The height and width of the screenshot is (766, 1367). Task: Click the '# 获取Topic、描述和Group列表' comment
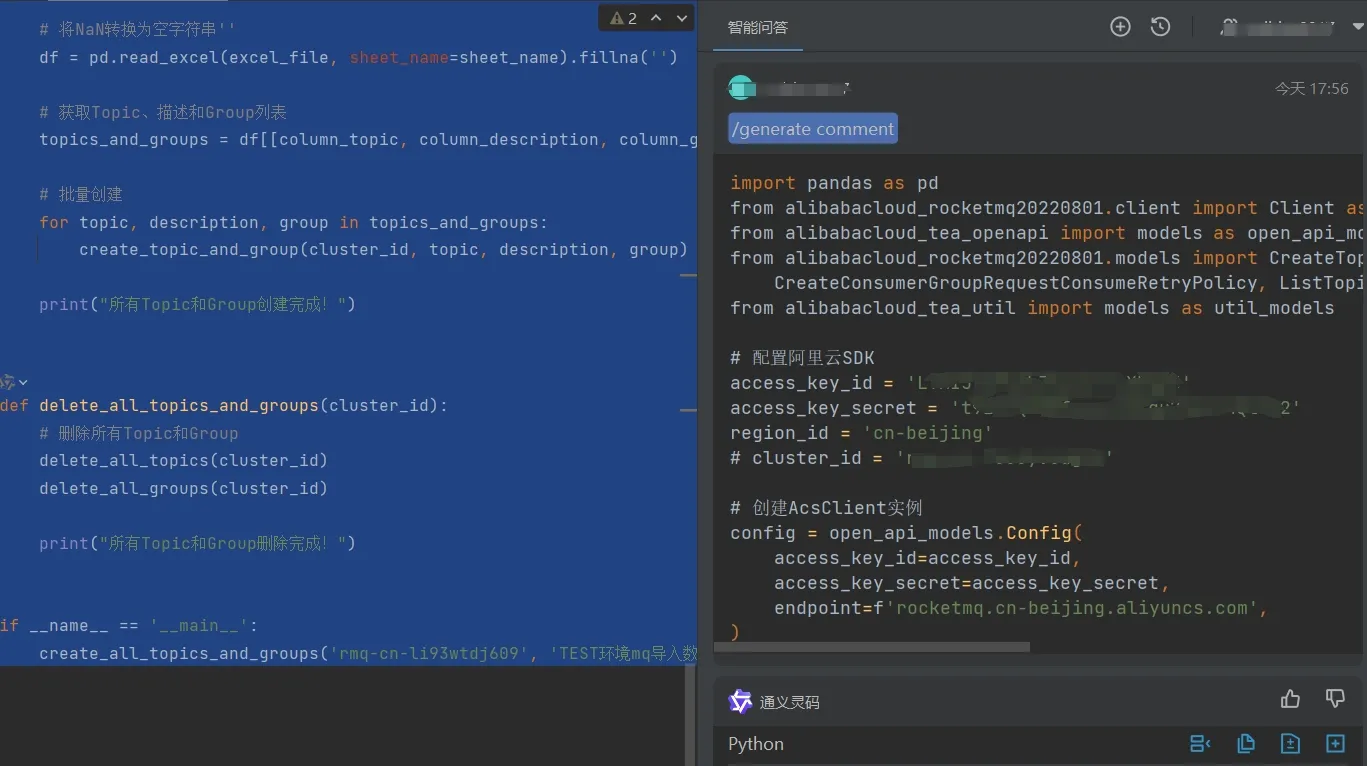tap(163, 112)
